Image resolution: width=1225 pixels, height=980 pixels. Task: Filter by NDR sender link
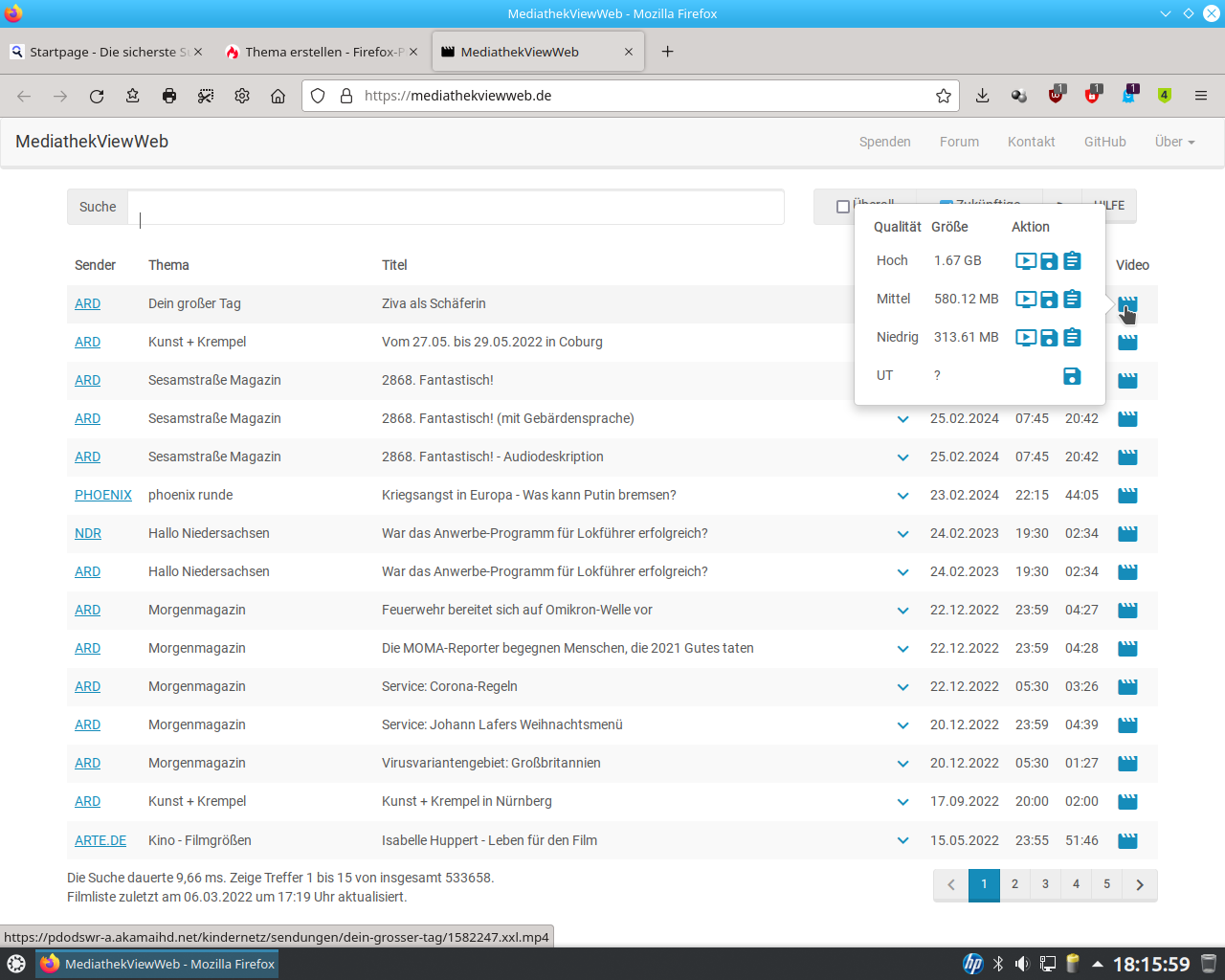coord(88,533)
